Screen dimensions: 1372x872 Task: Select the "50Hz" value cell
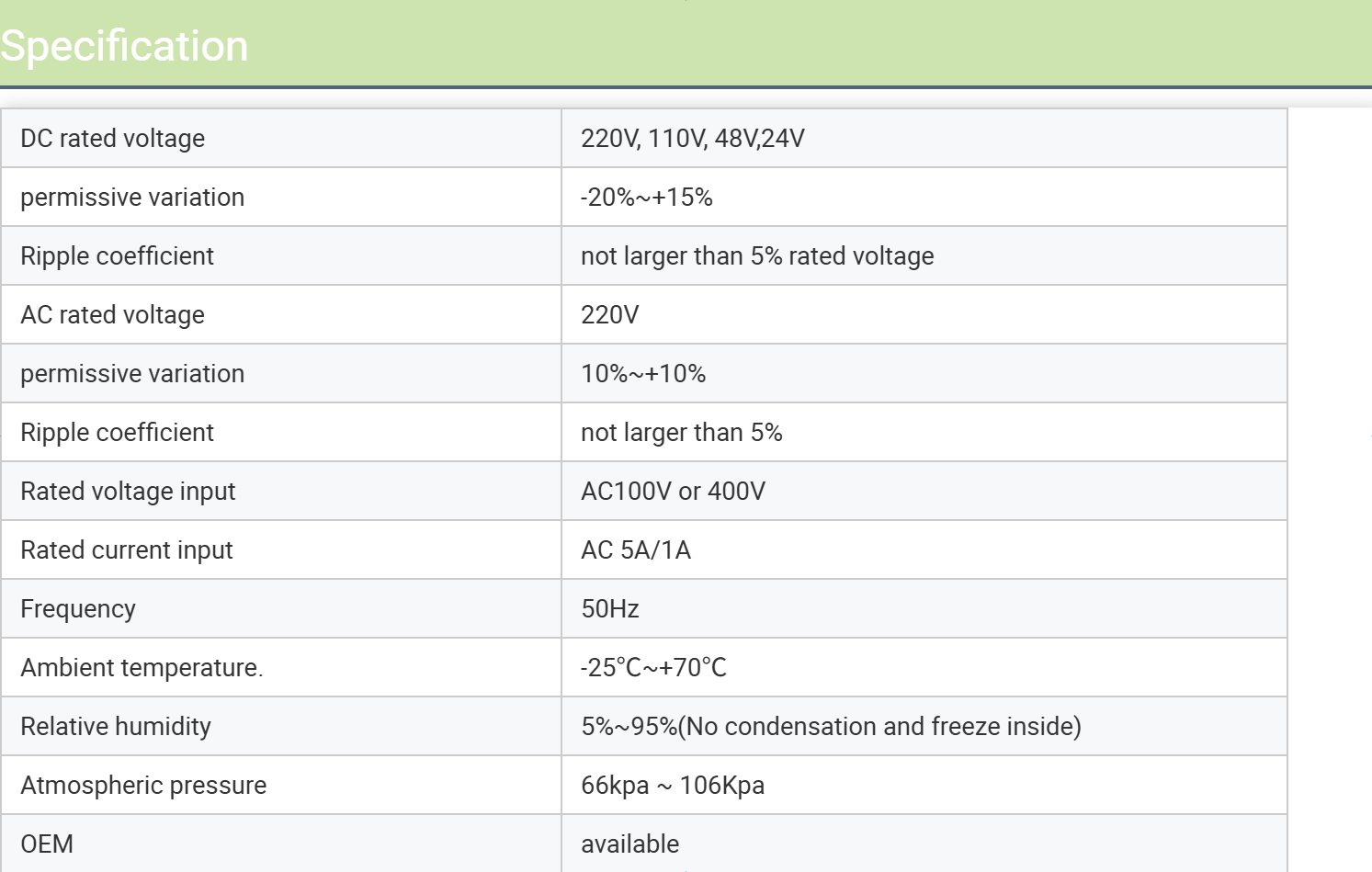click(610, 609)
